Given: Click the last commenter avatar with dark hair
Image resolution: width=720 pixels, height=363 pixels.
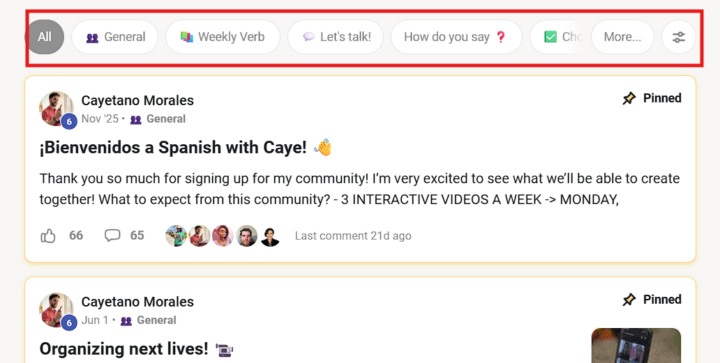Looking at the screenshot, I should click(x=270, y=236).
